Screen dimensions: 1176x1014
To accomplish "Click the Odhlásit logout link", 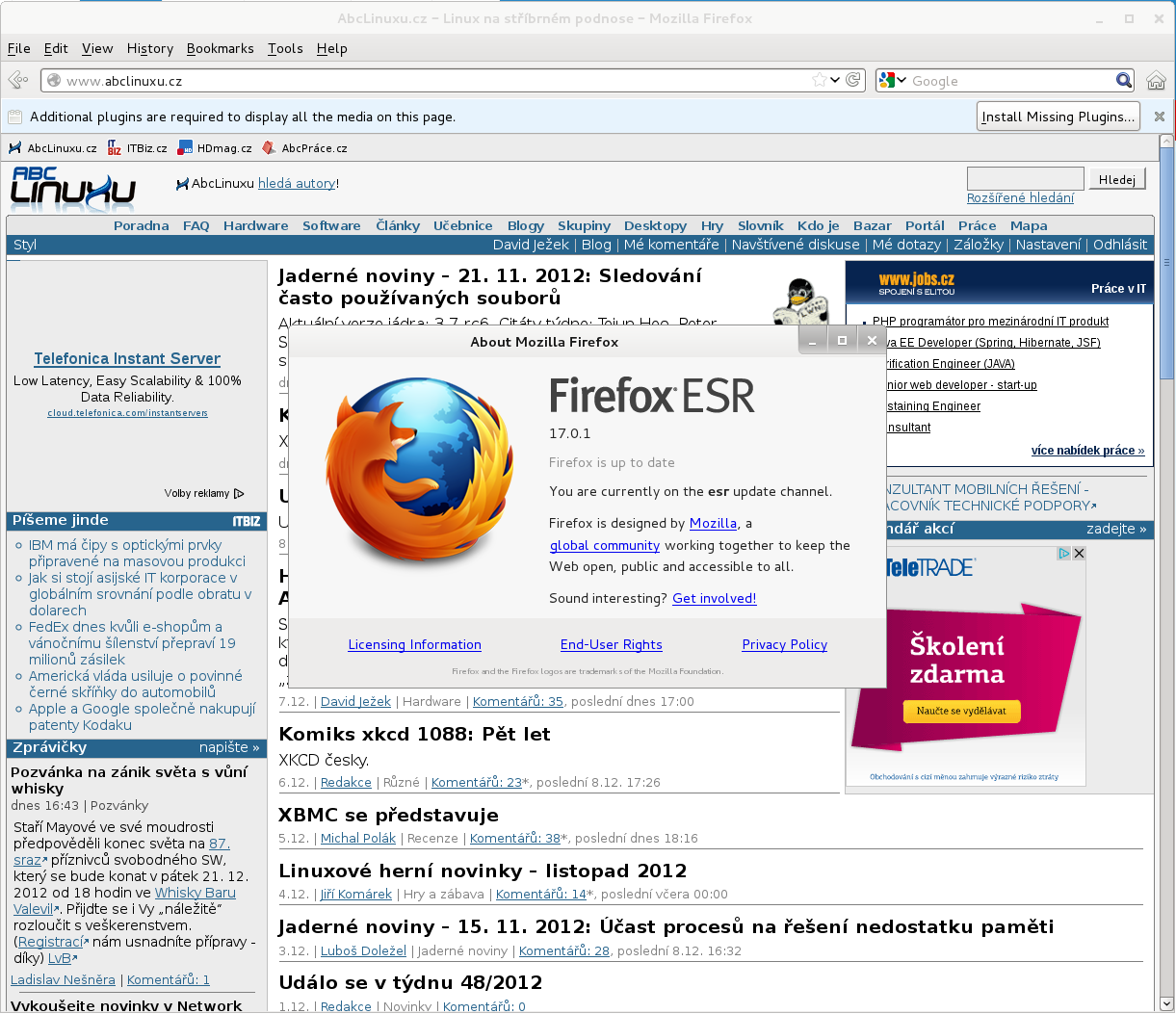I will coord(1120,245).
